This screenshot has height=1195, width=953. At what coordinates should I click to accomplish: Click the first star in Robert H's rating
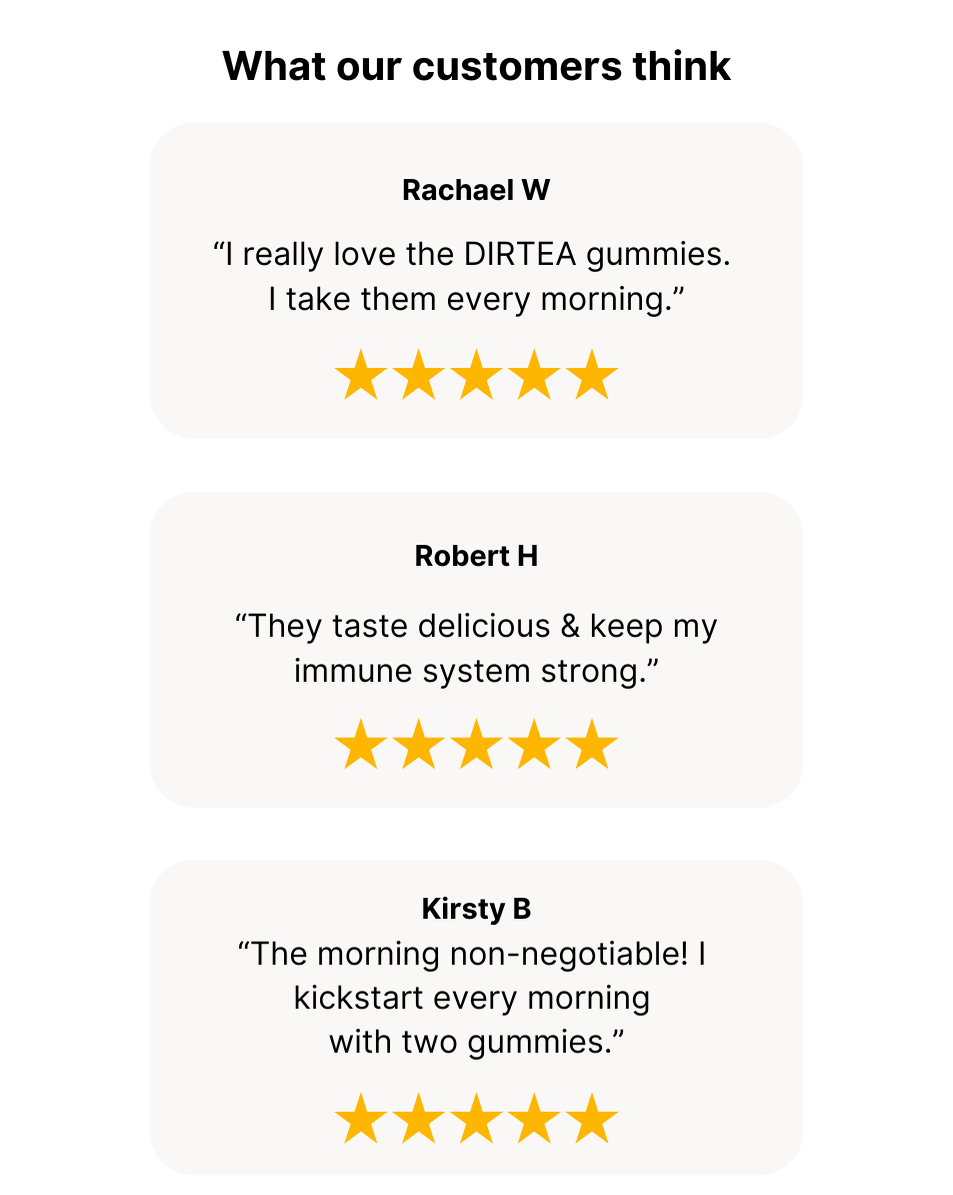(361, 744)
